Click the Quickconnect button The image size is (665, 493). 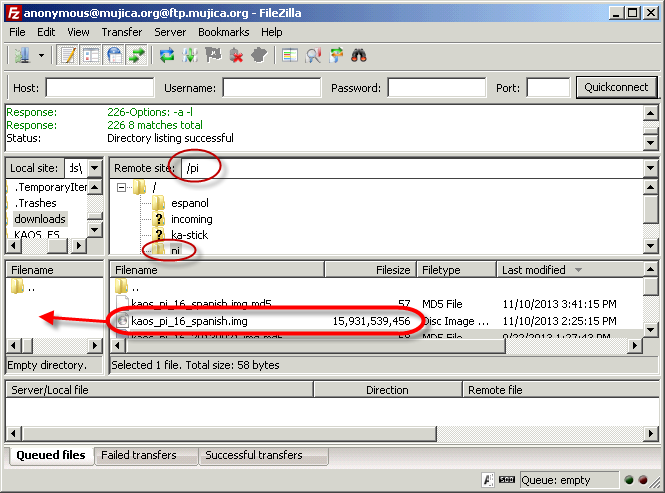click(x=616, y=87)
